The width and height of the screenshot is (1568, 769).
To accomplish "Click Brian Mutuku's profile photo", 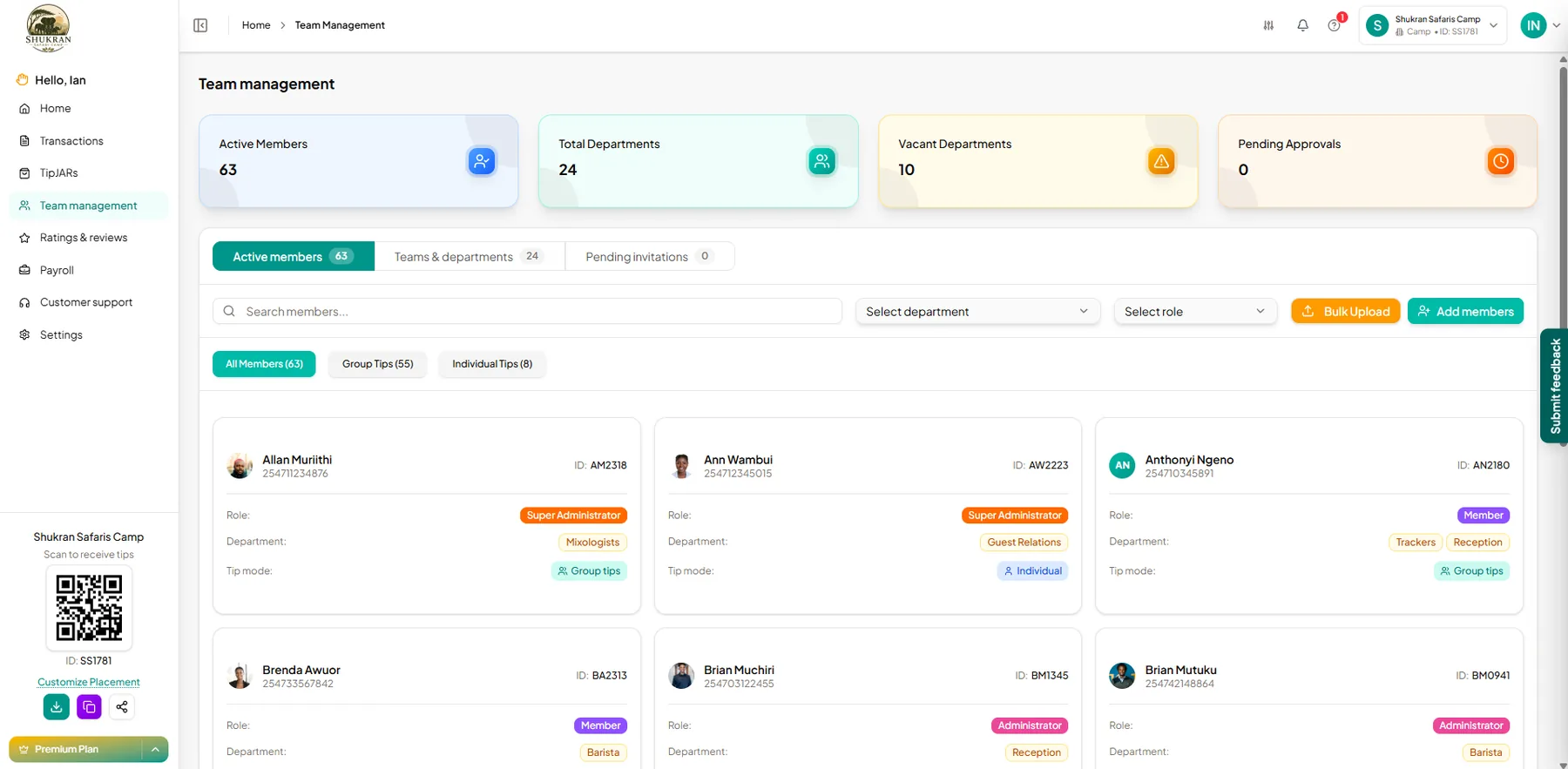I will 1122,676.
